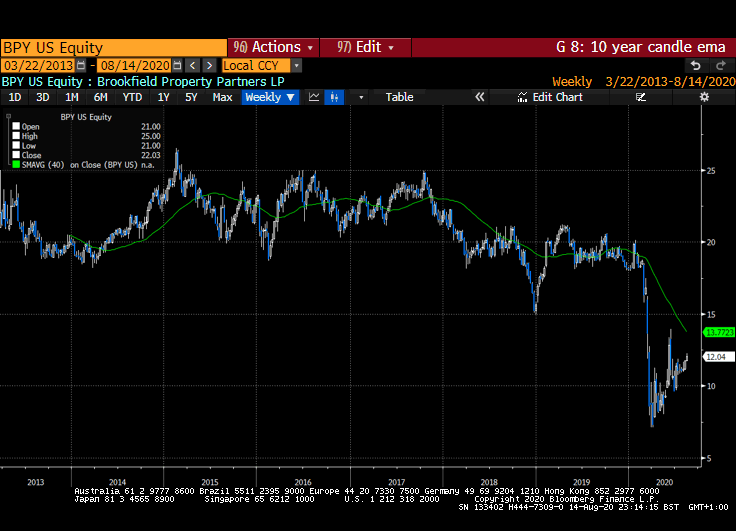736x531 pixels.
Task: Toggle the High series legend box
Action: point(17,136)
